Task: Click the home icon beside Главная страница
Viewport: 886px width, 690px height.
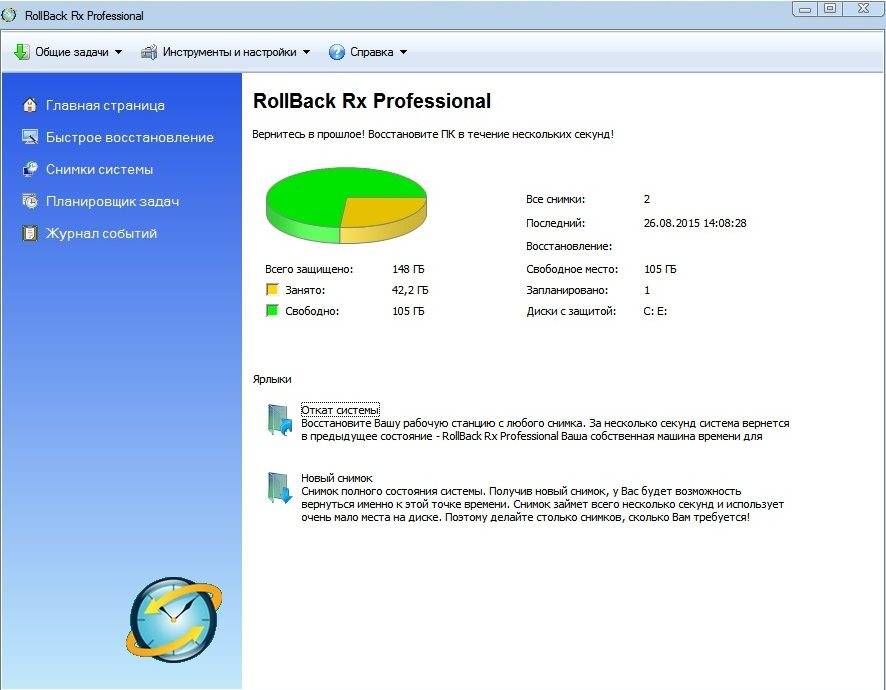Action: coord(29,105)
